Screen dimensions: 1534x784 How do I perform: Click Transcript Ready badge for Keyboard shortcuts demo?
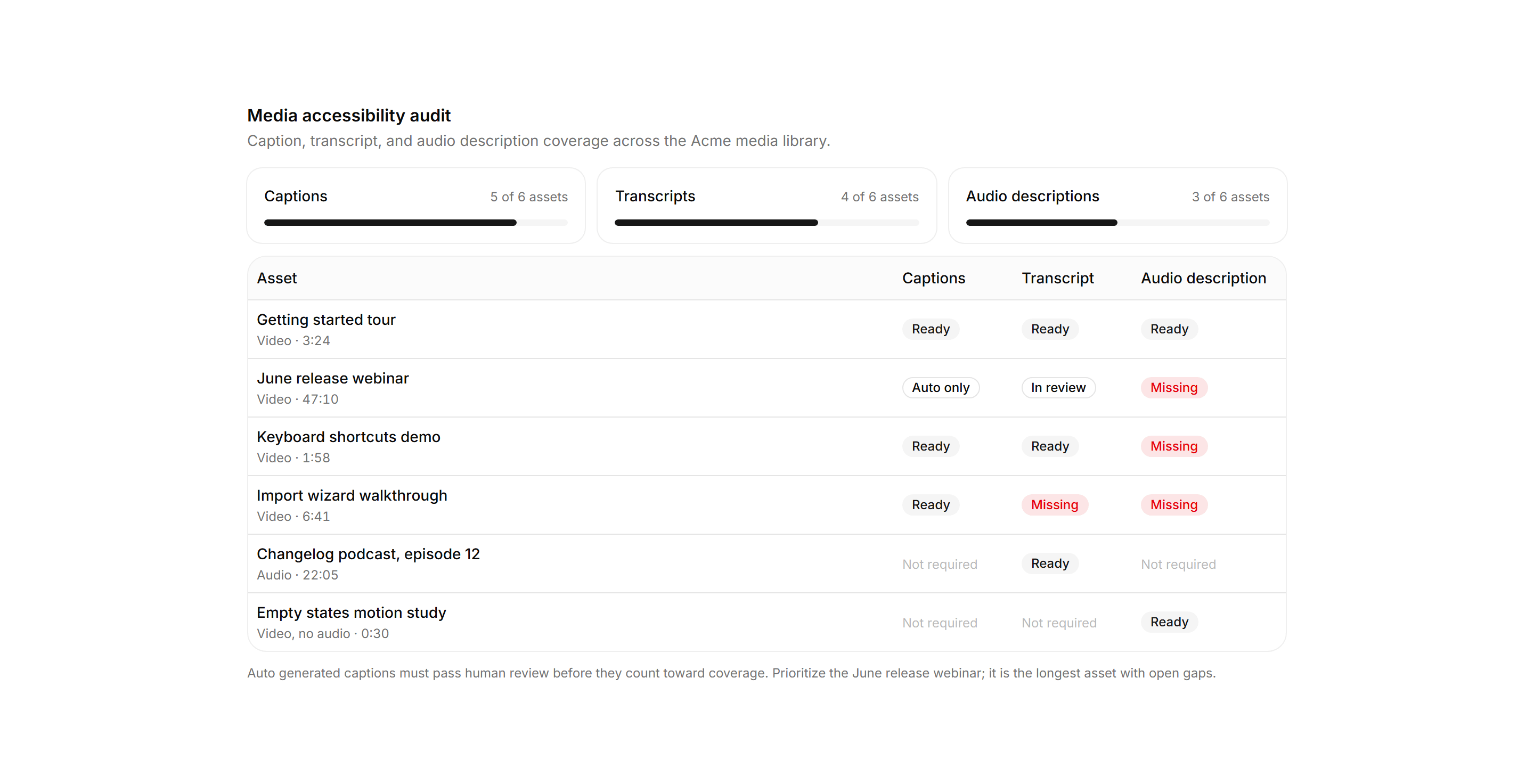[1050, 446]
